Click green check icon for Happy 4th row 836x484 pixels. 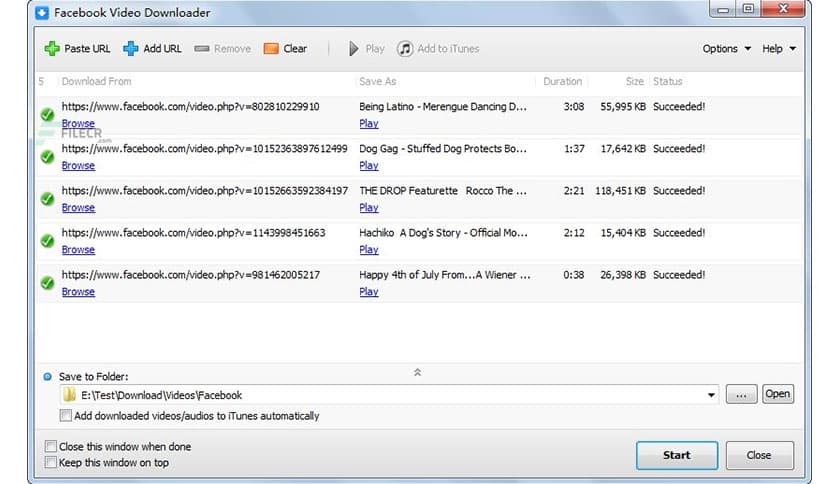pos(47,283)
